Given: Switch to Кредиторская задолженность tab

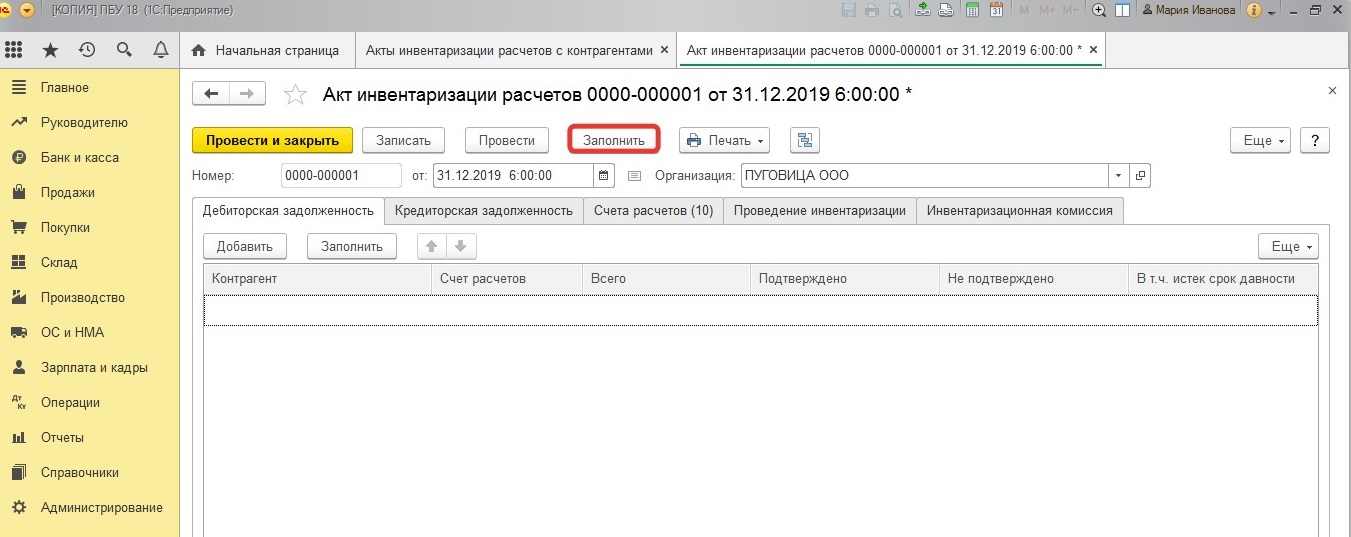Looking at the screenshot, I should point(483,211).
